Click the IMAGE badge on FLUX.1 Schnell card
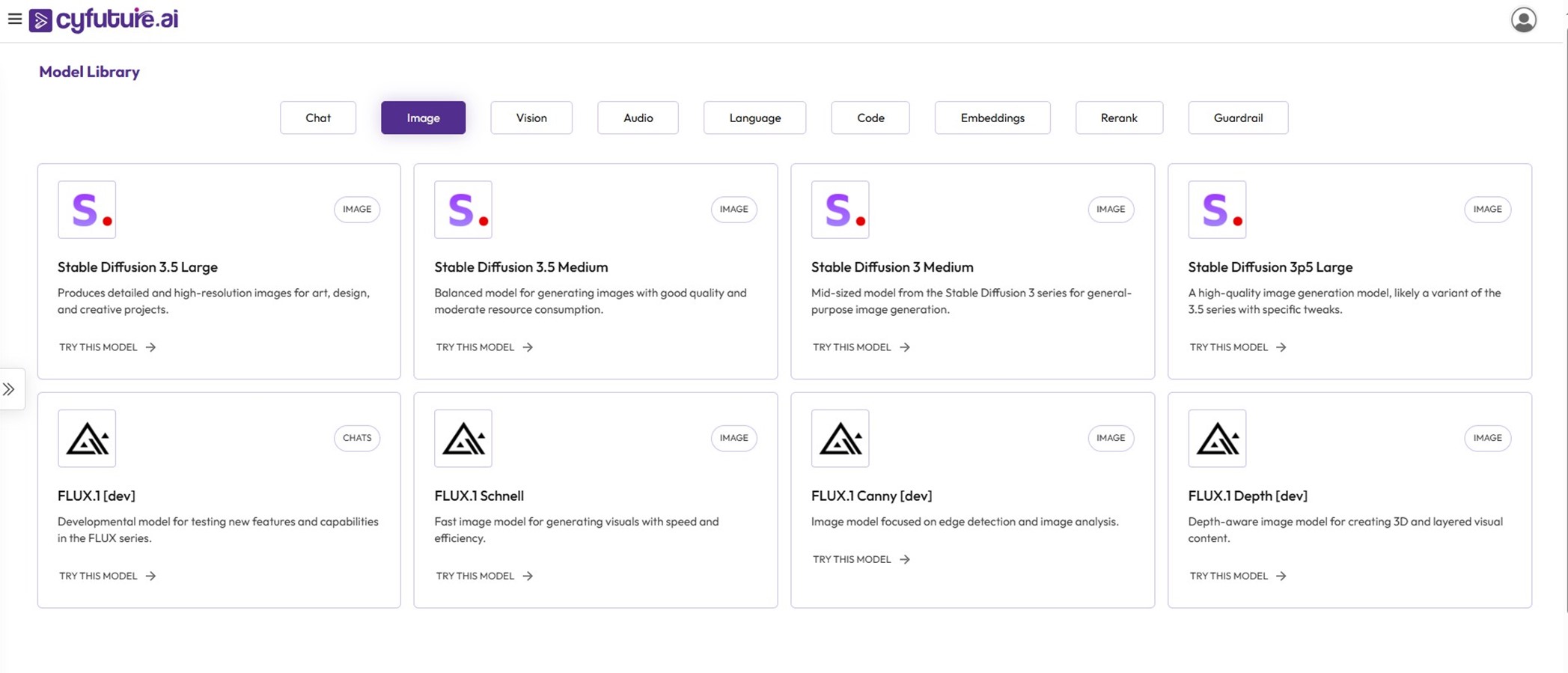 [x=733, y=438]
